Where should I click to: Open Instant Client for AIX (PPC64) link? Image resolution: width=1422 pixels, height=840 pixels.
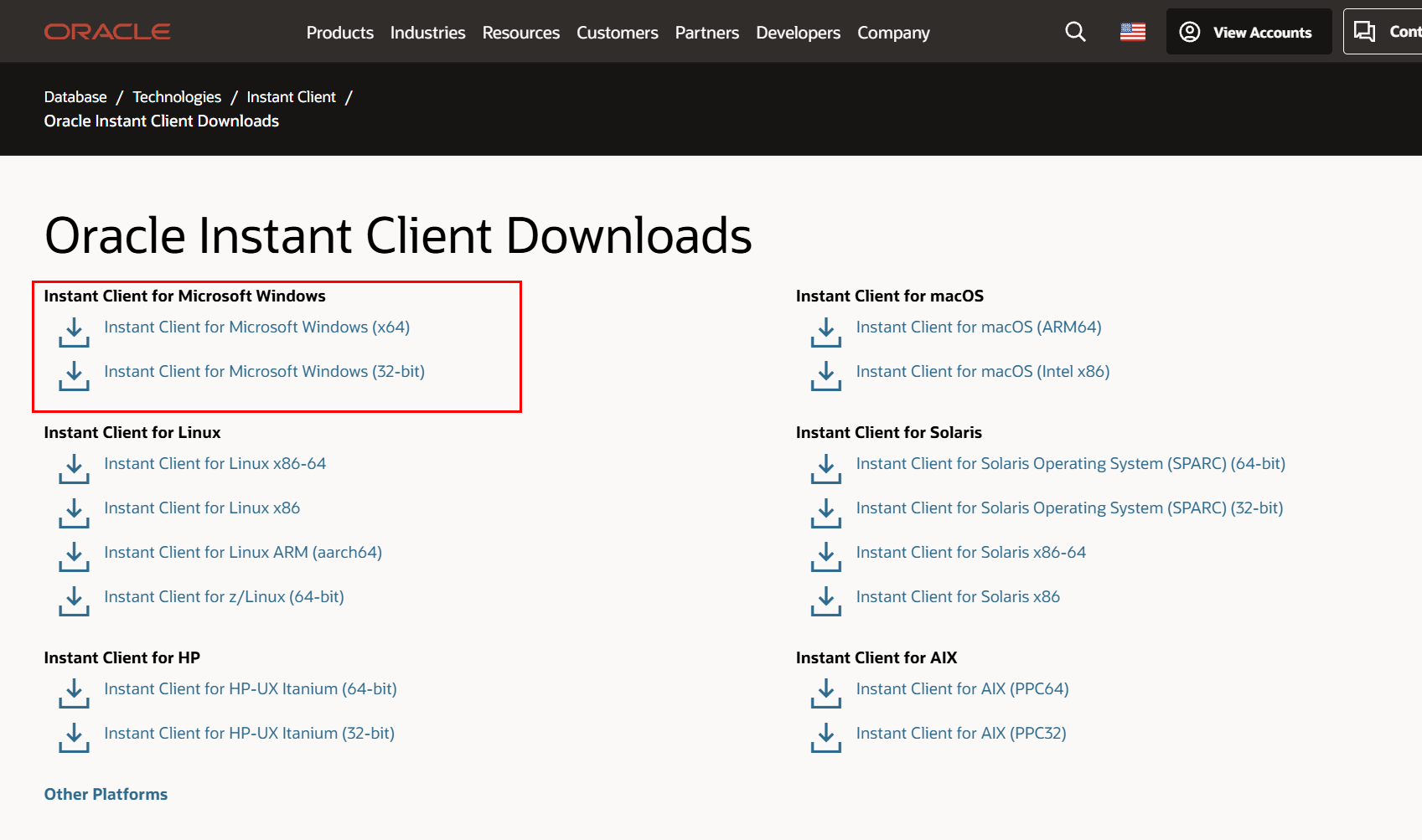(963, 689)
